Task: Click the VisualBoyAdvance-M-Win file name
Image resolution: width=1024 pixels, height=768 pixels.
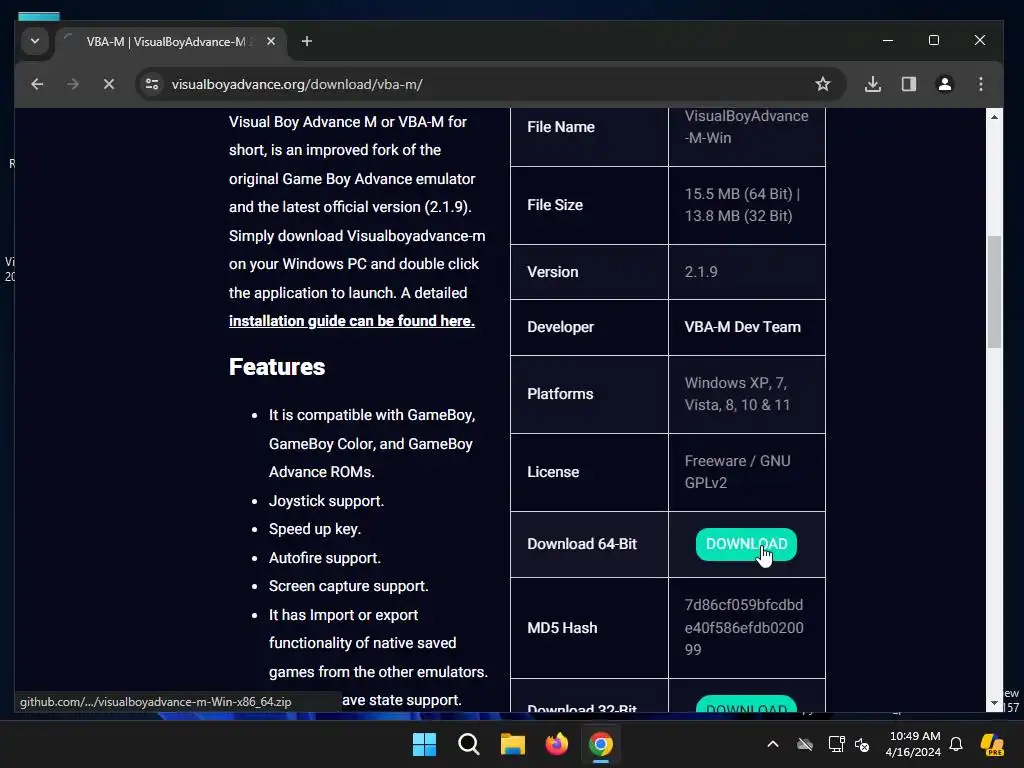Action: pyautogui.click(x=746, y=127)
